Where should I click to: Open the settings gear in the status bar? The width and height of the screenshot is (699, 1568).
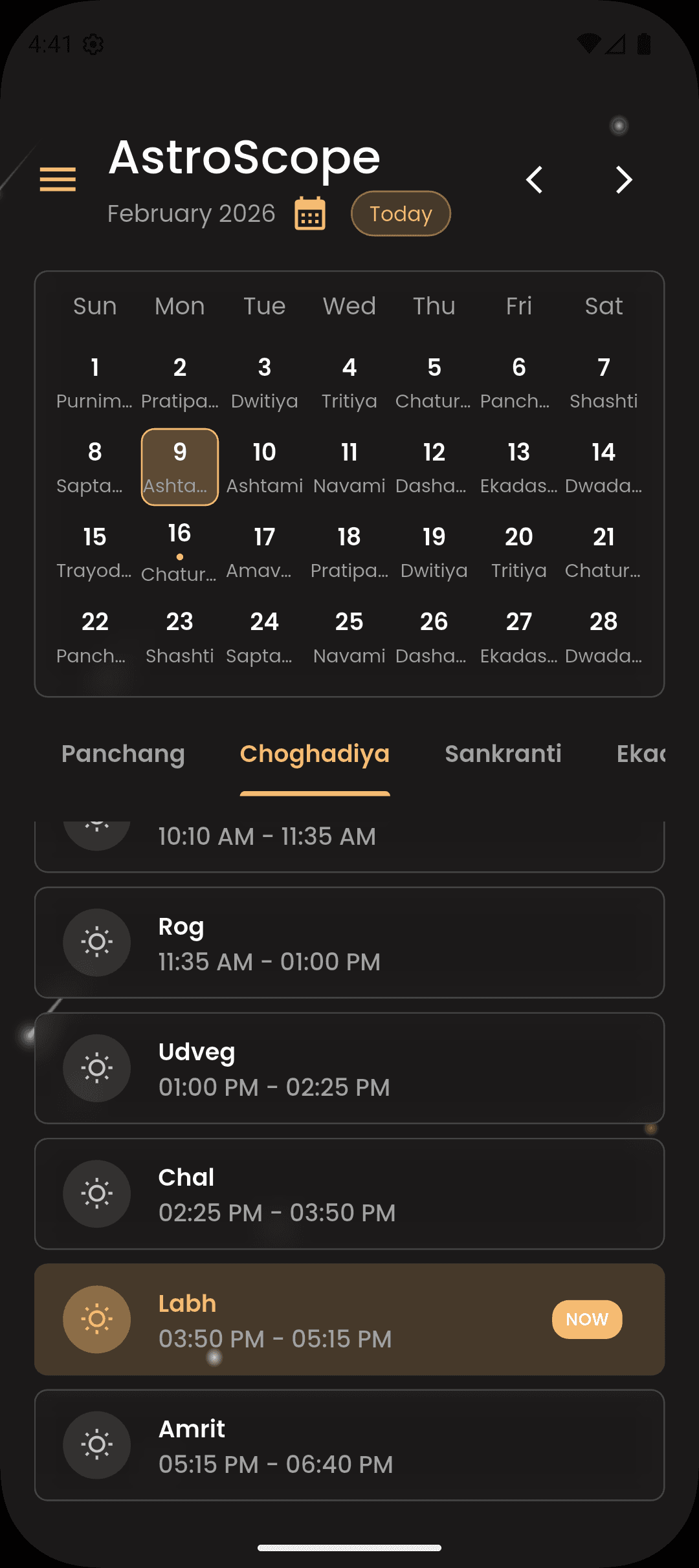tap(92, 44)
